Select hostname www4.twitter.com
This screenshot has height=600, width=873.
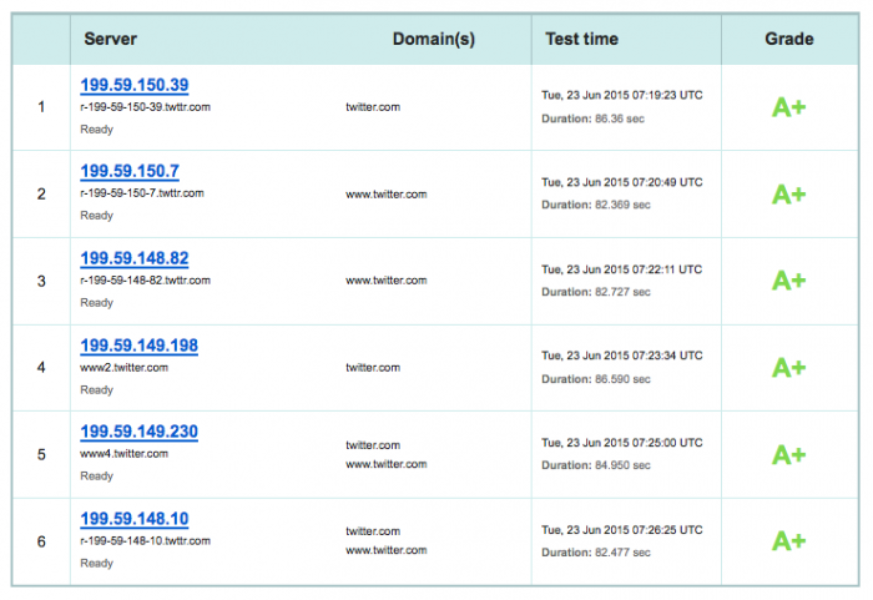click(124, 454)
